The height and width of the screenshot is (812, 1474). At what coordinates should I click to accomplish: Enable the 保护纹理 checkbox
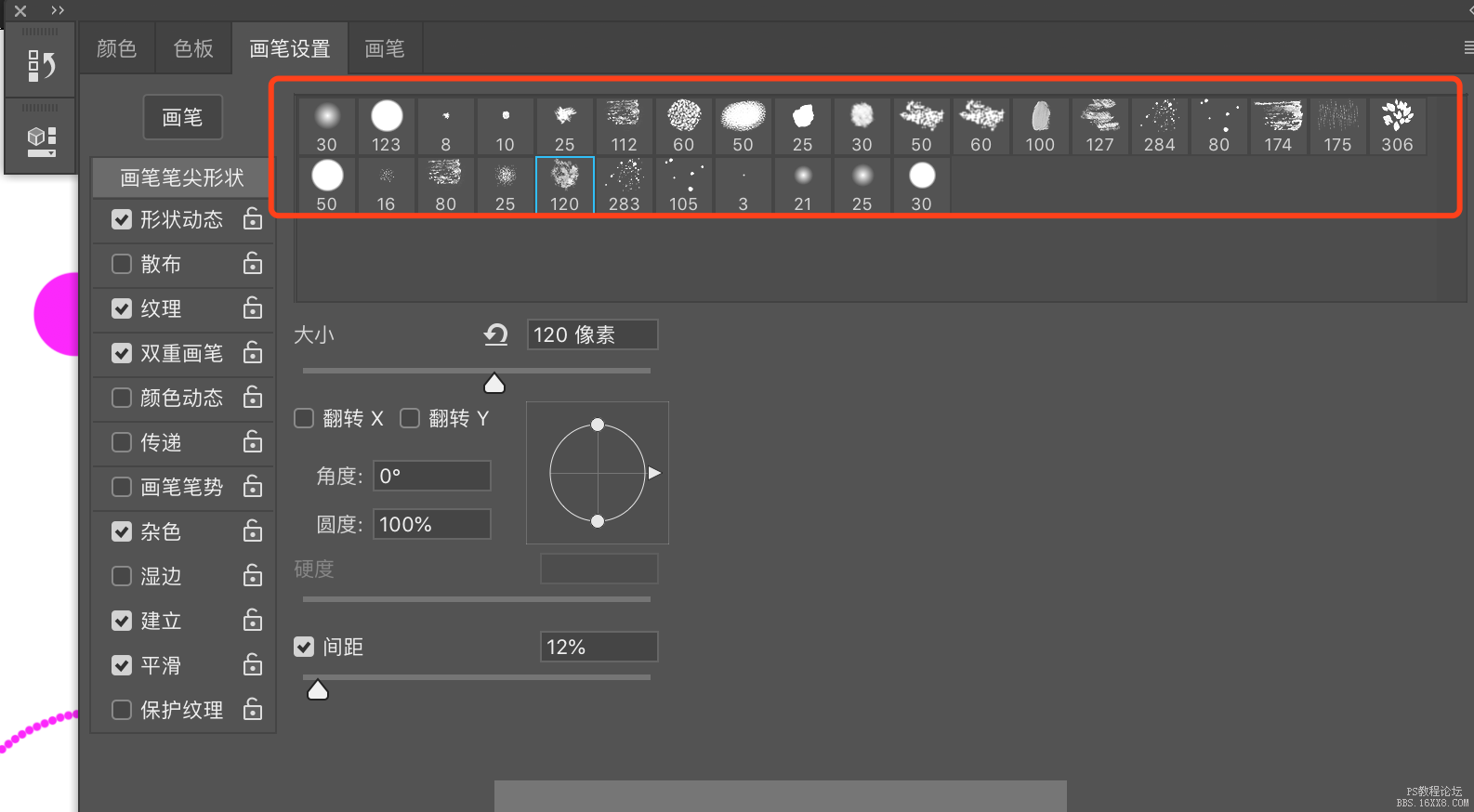coord(122,710)
